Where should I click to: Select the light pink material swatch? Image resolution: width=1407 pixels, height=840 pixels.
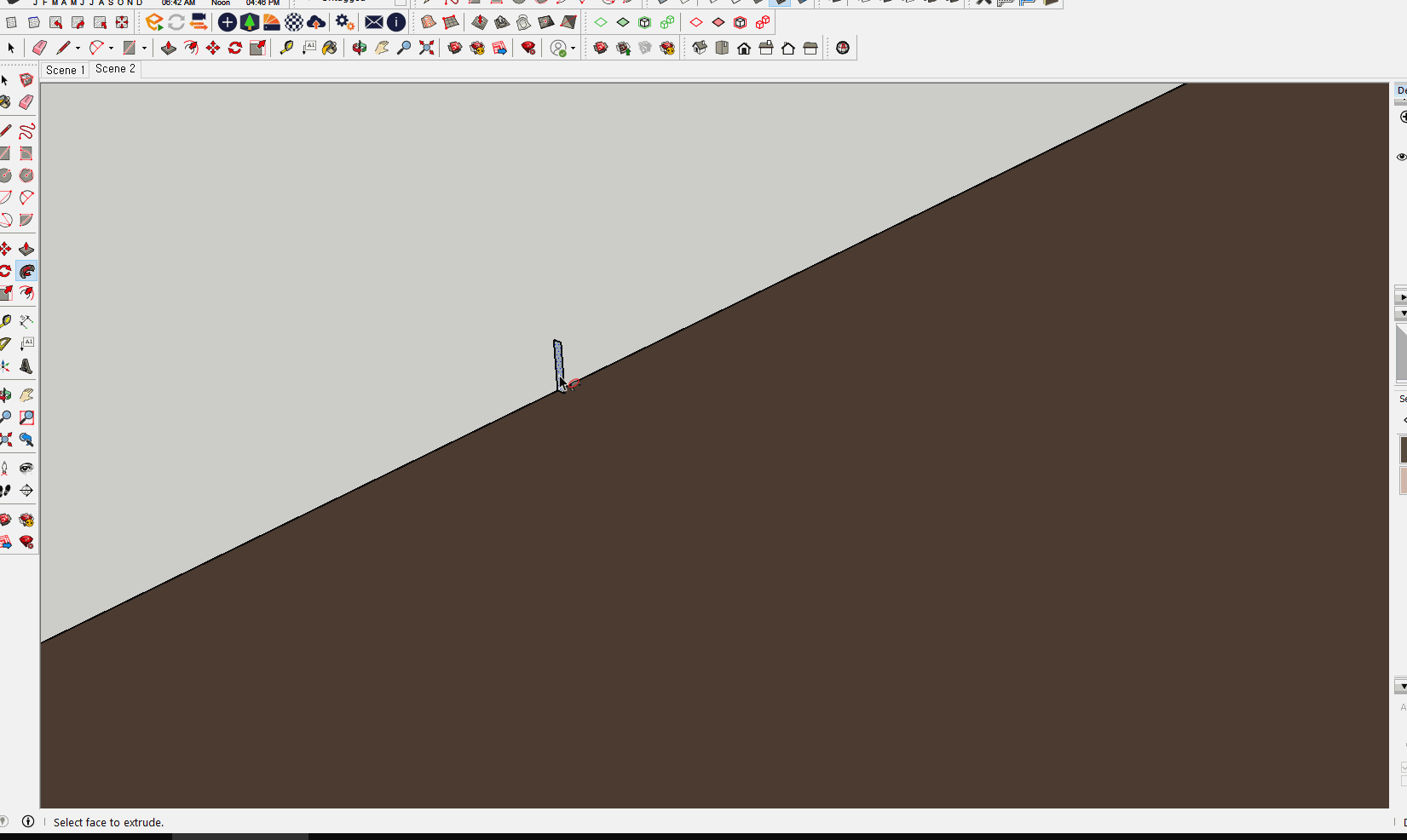point(1404,480)
